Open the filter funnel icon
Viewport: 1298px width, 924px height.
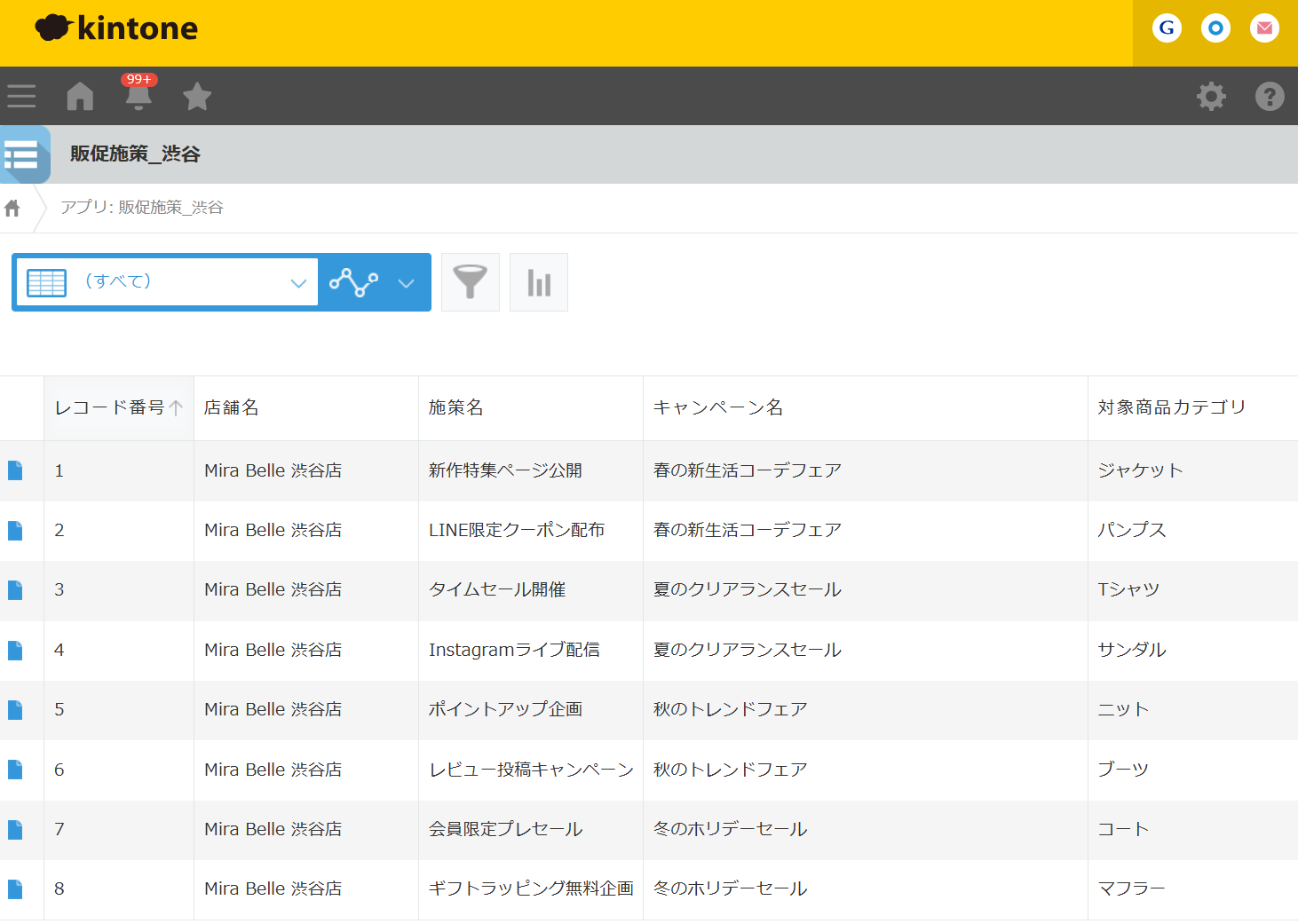tap(470, 282)
